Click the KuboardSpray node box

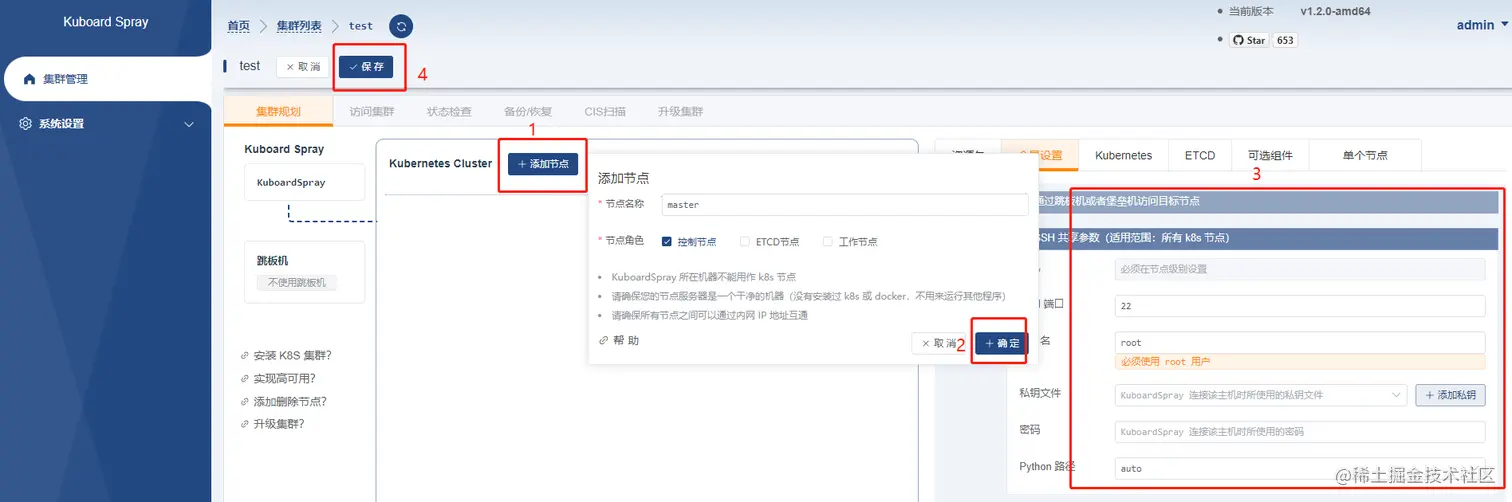click(x=304, y=183)
